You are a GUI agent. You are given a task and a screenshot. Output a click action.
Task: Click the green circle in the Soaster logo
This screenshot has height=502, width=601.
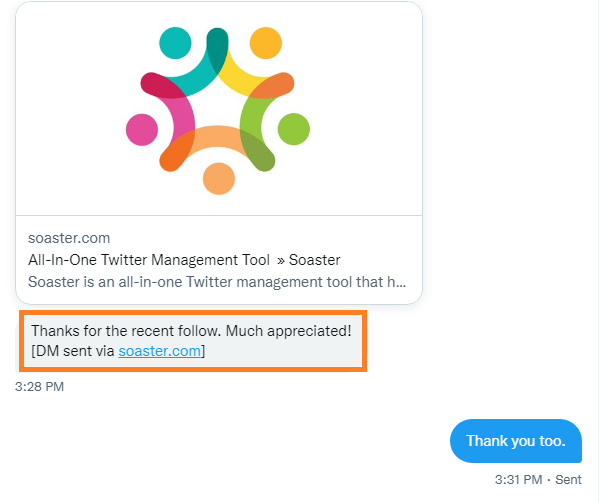click(x=294, y=129)
